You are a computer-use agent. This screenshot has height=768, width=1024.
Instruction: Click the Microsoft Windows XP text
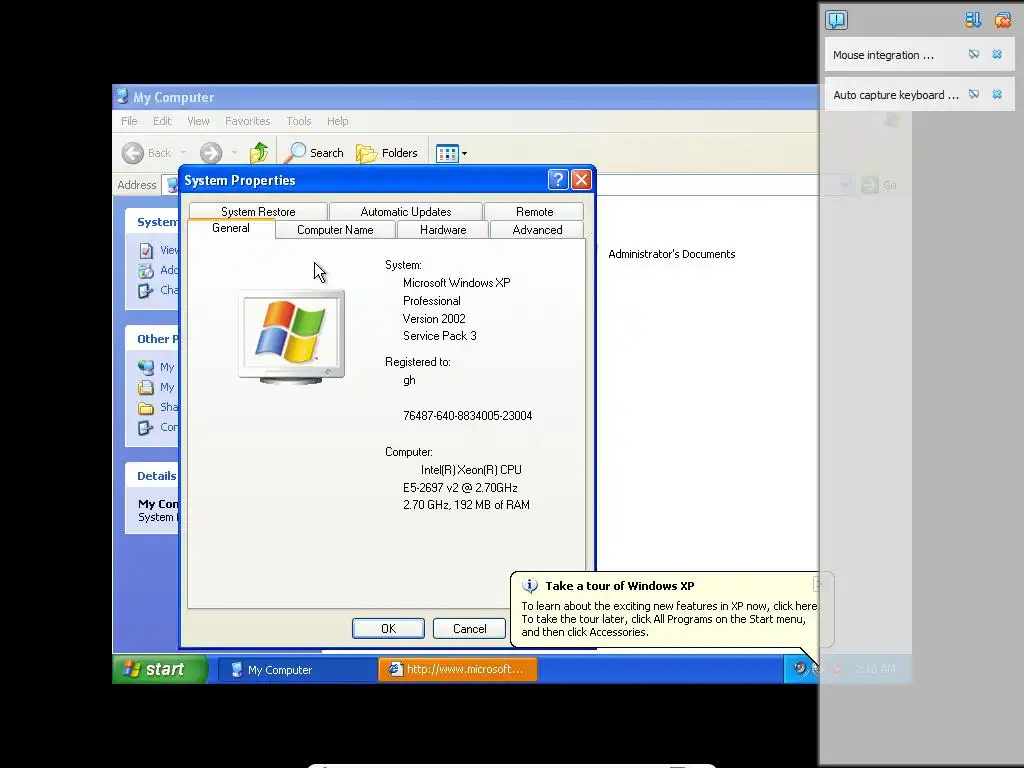pyautogui.click(x=456, y=283)
